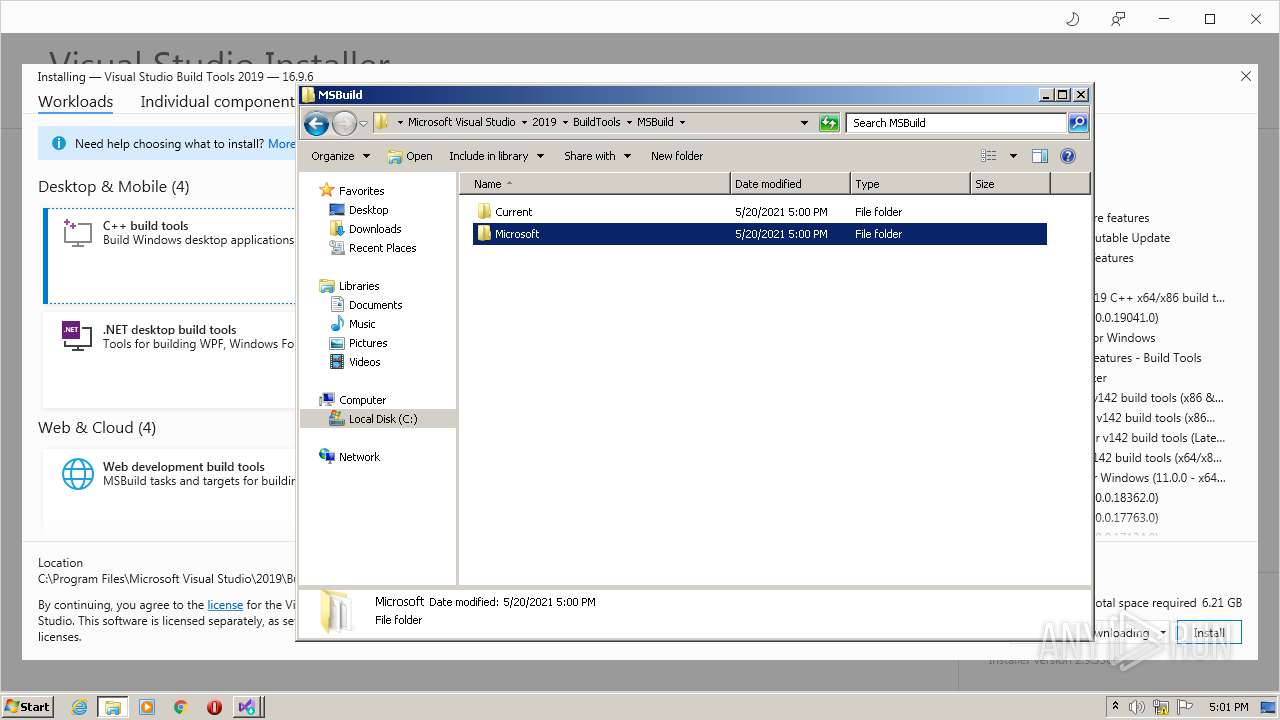Click the Change your view icon
The height and width of the screenshot is (720, 1280).
pos(989,156)
